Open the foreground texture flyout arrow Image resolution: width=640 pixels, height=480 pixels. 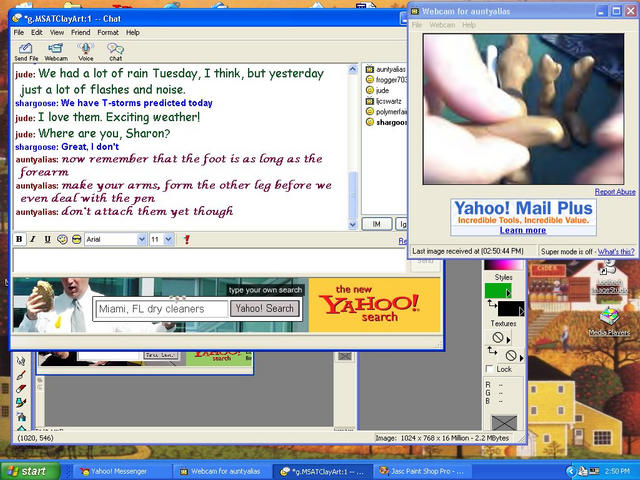click(508, 340)
